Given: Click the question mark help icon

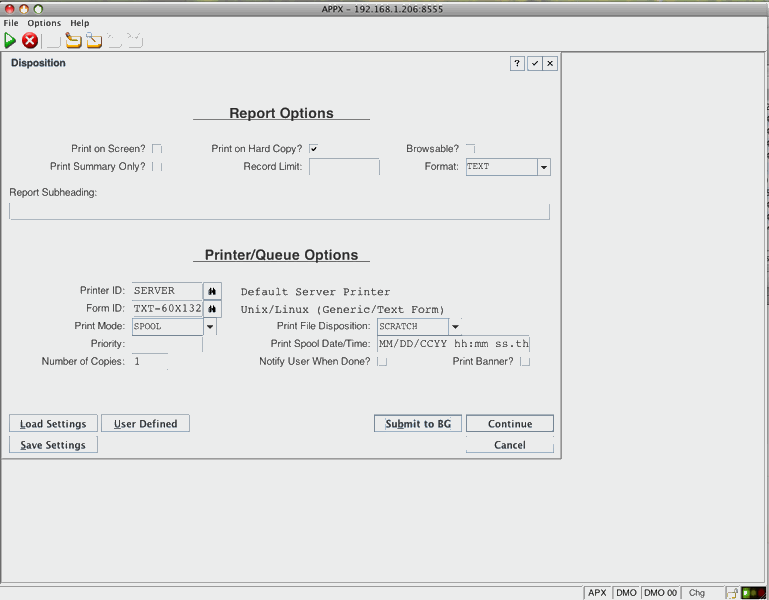Looking at the screenshot, I should tap(517, 63).
